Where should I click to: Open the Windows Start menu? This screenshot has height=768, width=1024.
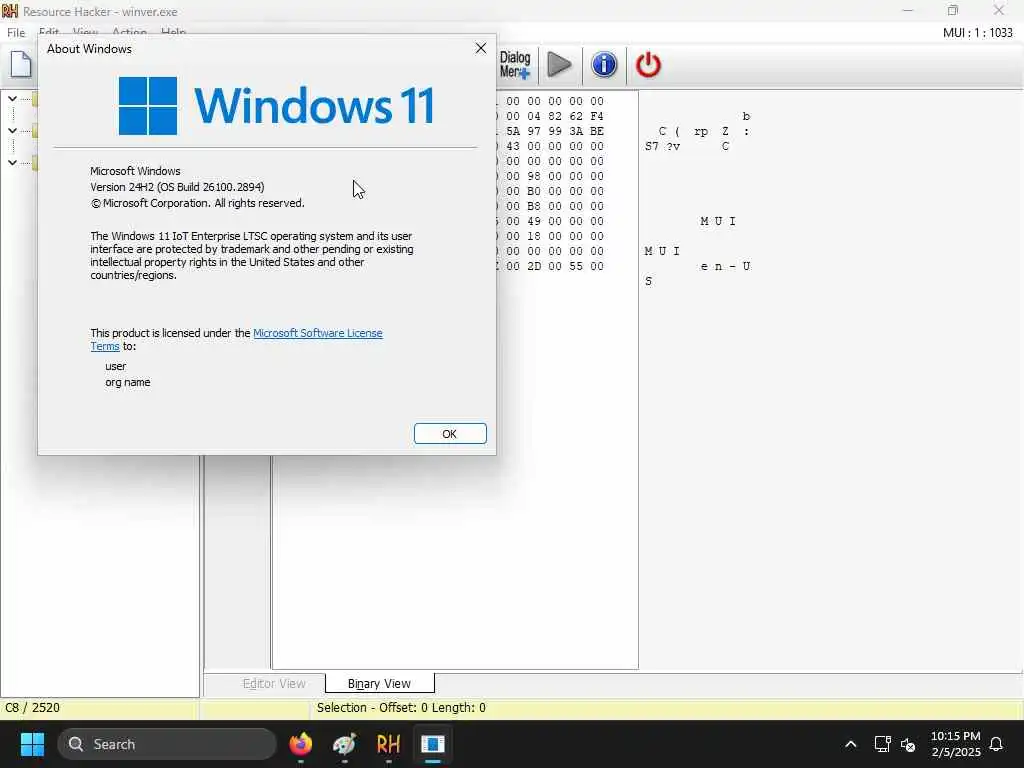[32, 744]
